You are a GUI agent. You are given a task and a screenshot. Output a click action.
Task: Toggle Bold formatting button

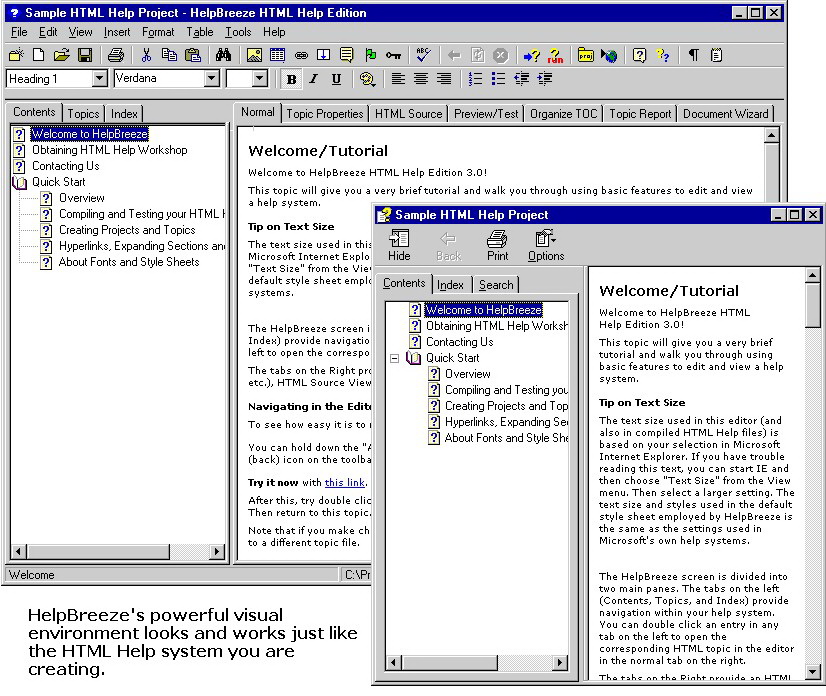291,79
